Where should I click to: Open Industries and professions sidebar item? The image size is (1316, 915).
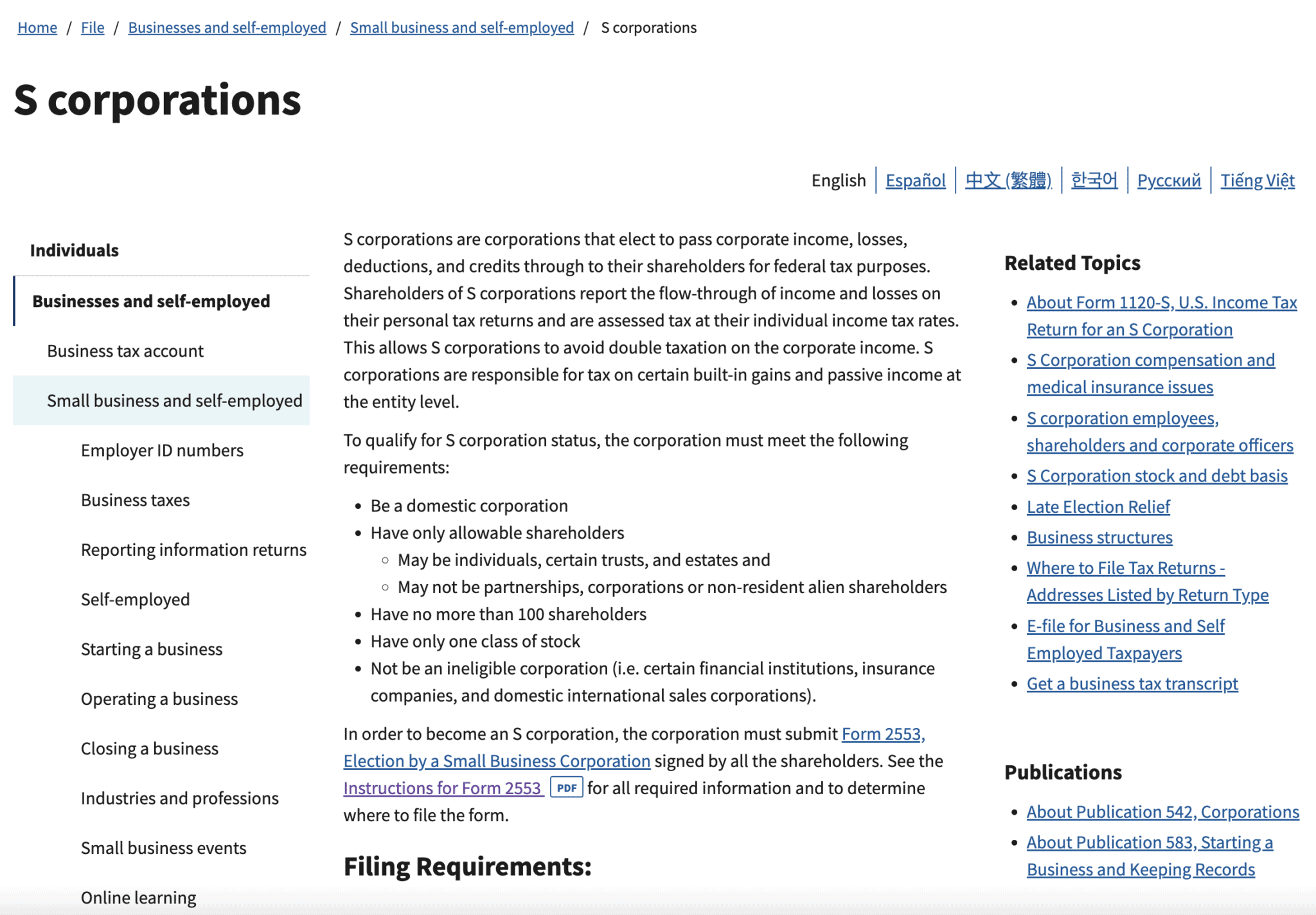(x=180, y=798)
